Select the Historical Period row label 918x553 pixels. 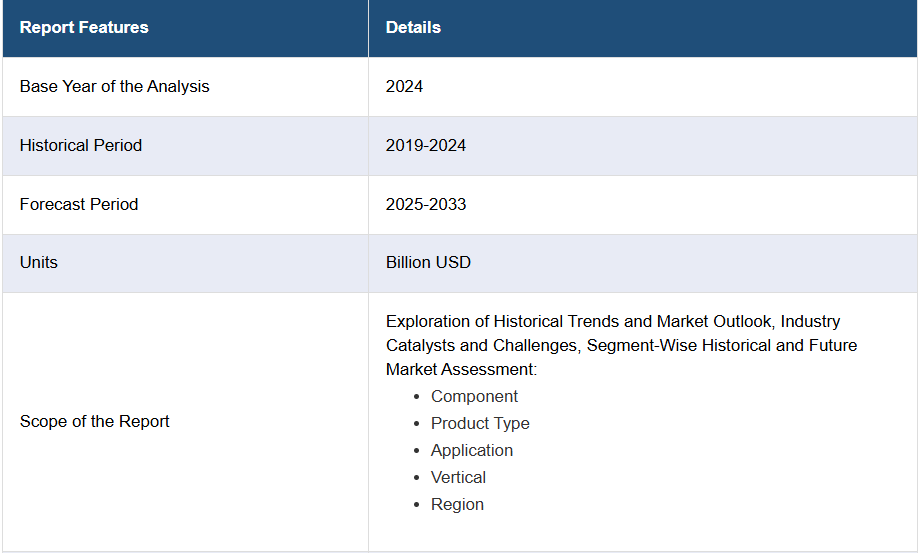coord(81,145)
